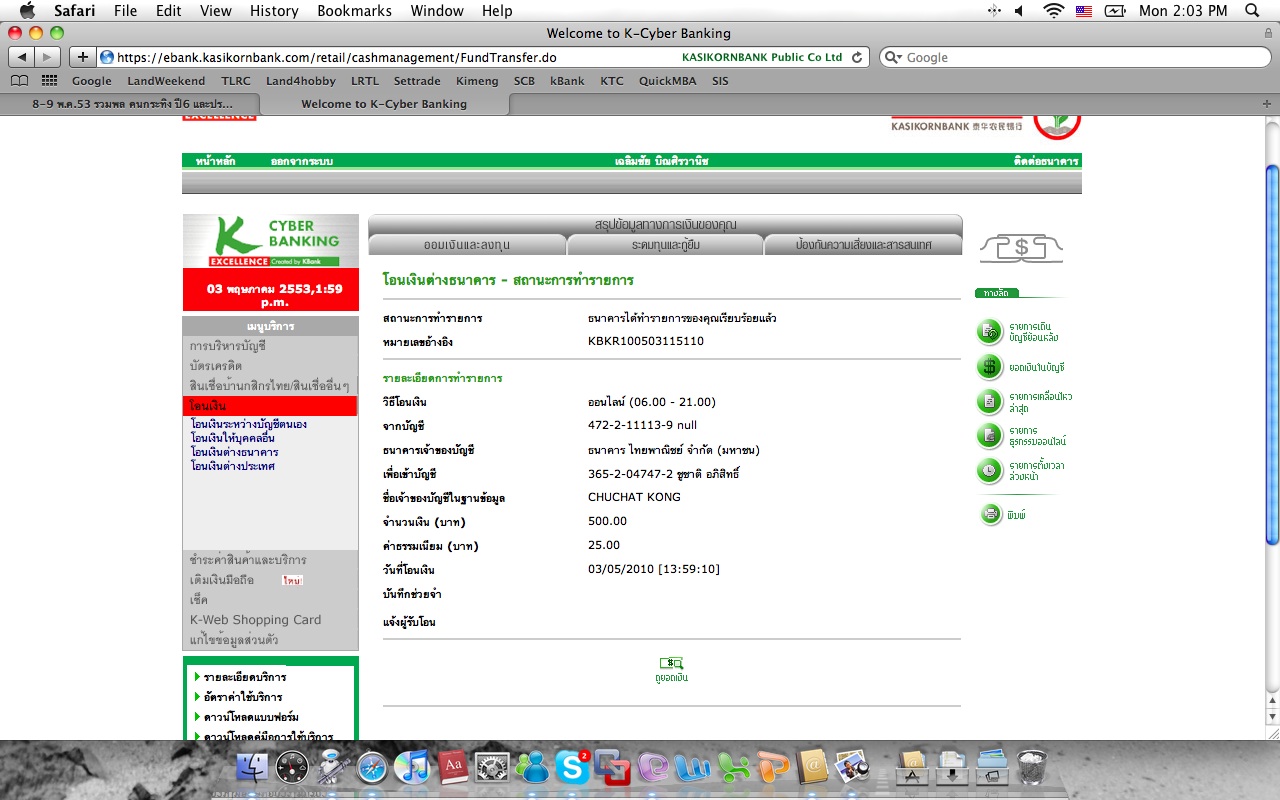Open โอนเงินให้บุคคลอื่น transfer link
The height and width of the screenshot is (800, 1280).
click(233, 438)
